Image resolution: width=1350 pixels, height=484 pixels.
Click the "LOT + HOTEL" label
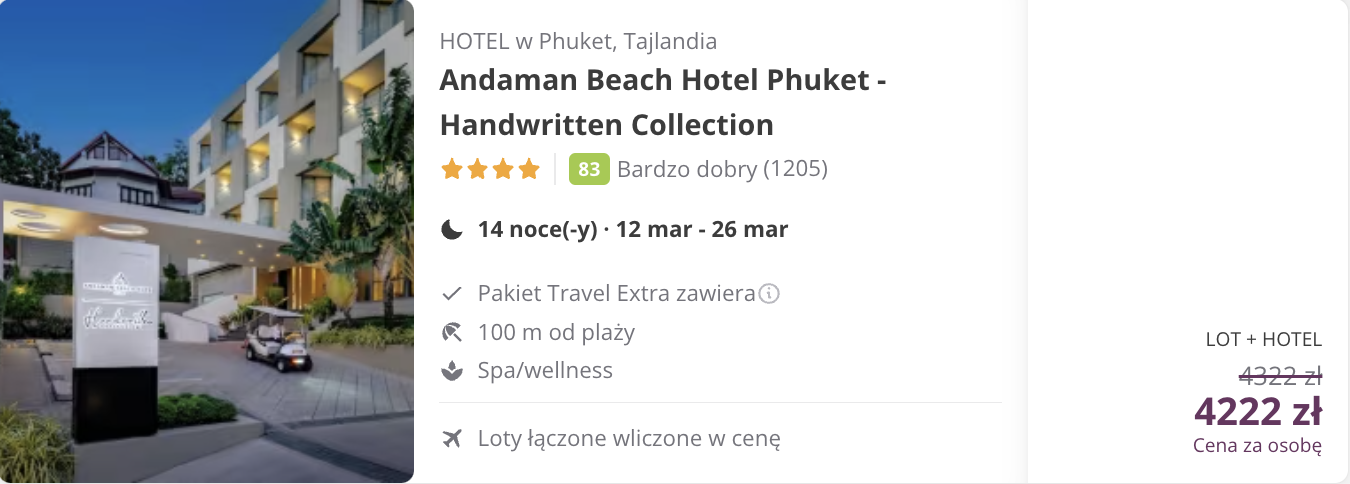(x=1264, y=340)
